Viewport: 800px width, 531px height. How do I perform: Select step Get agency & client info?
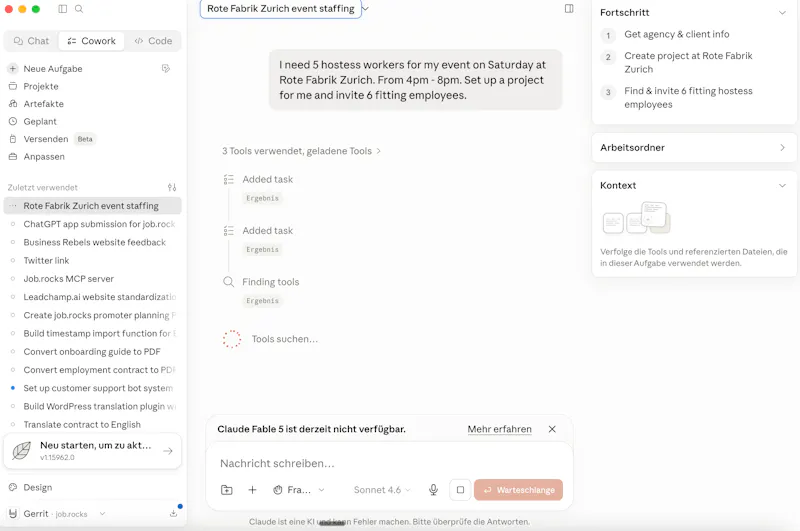pyautogui.click(x=677, y=34)
